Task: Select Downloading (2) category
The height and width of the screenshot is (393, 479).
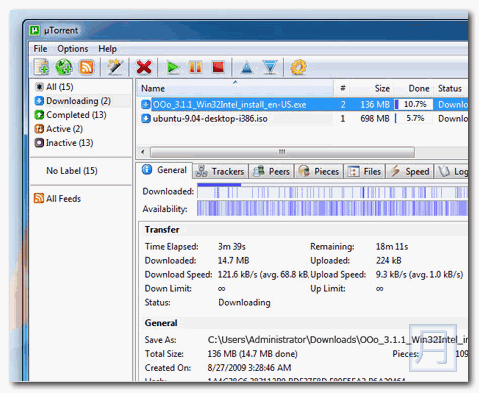Action: [73, 101]
